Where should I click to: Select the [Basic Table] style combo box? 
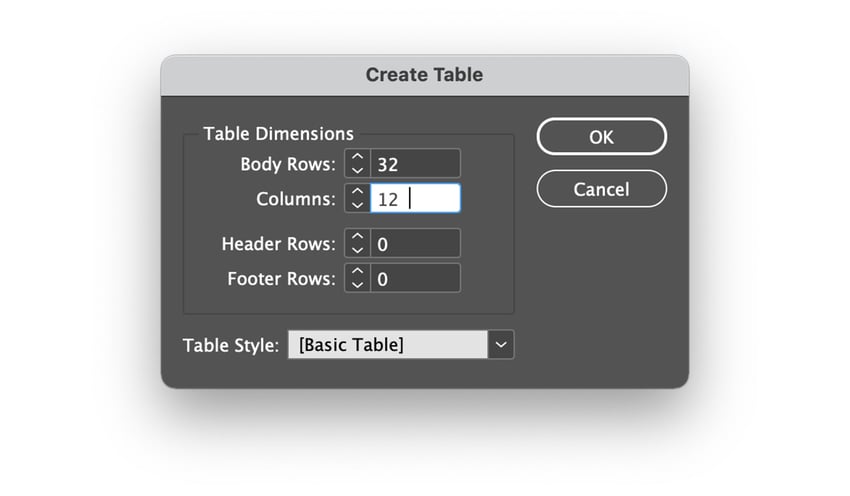(x=387, y=345)
